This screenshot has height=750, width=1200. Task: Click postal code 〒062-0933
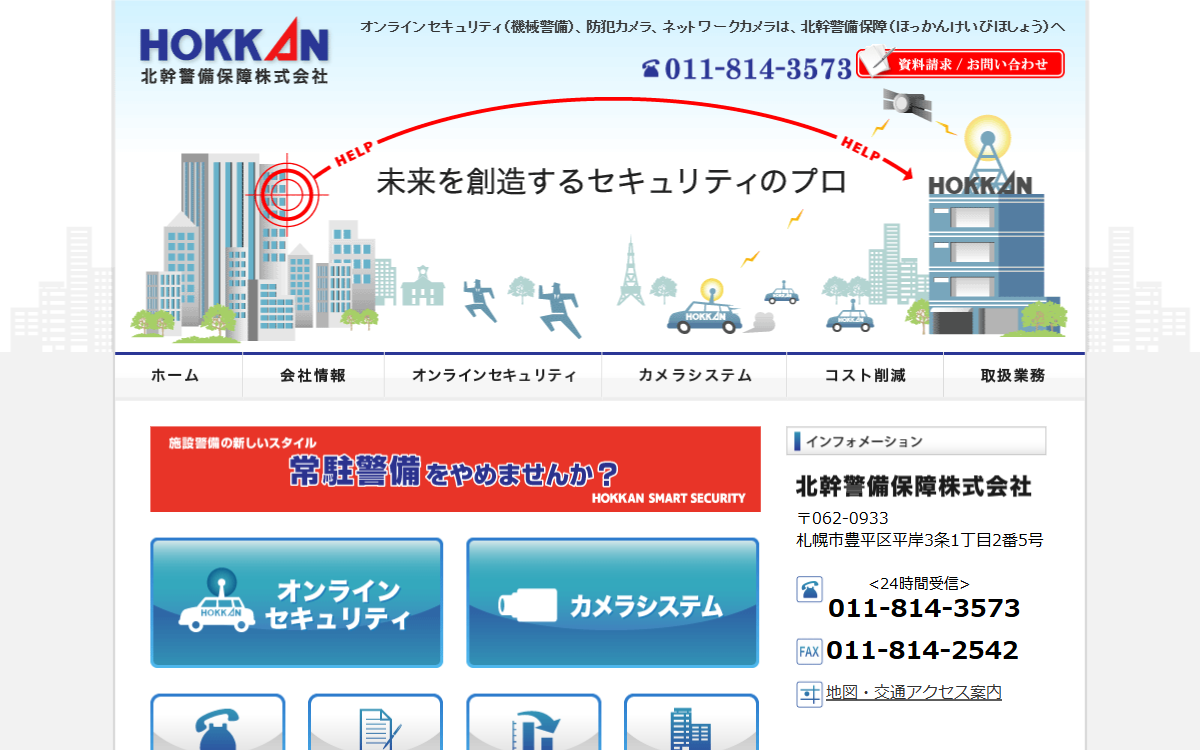coord(843,518)
